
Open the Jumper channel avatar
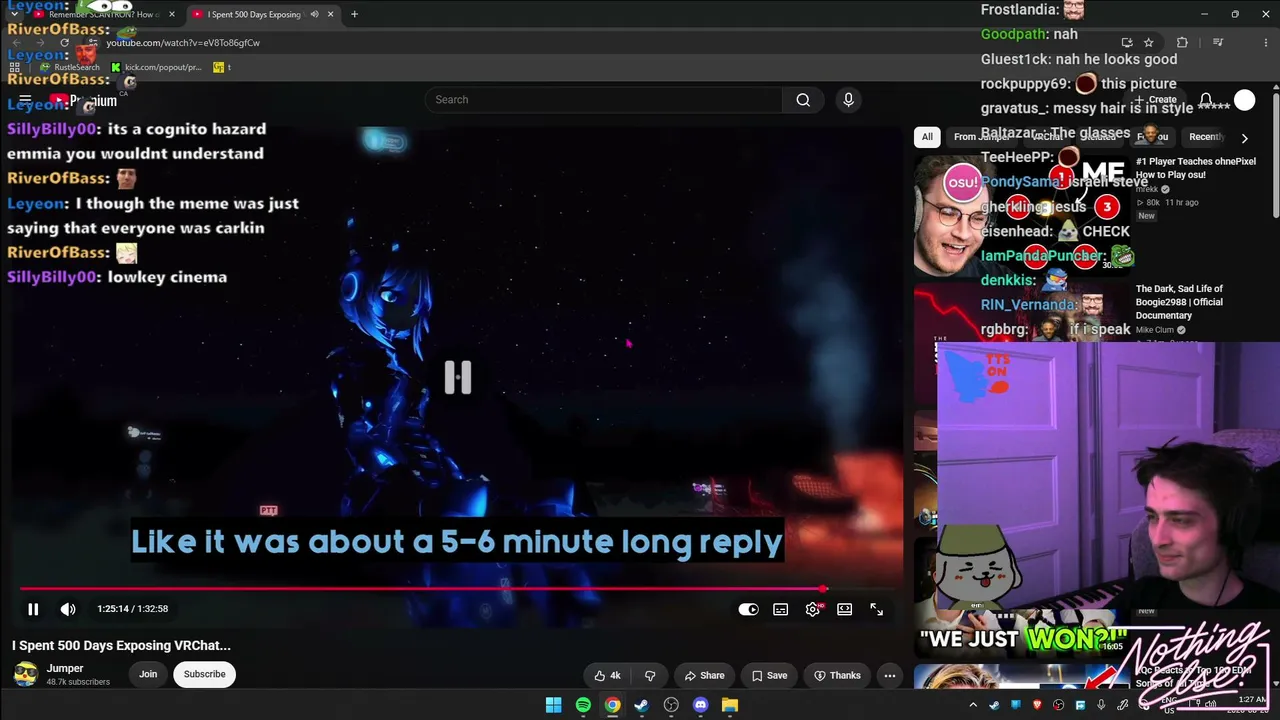tap(25, 674)
